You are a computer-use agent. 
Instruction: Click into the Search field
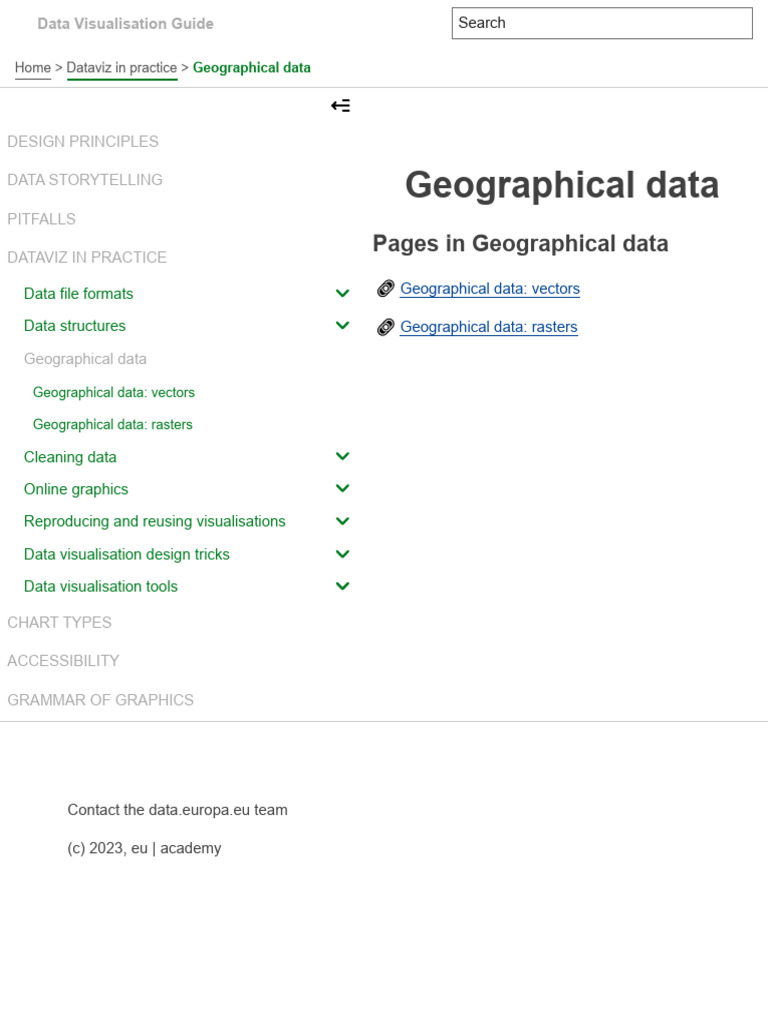click(601, 23)
